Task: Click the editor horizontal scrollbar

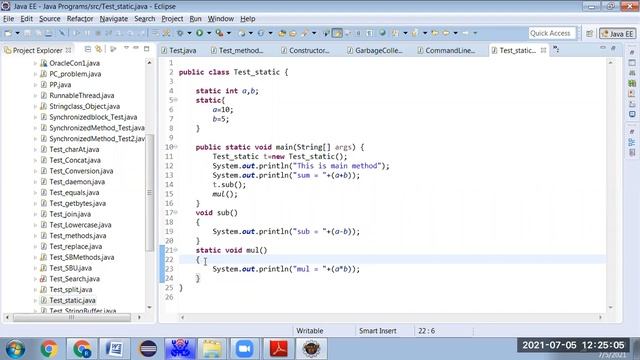Action: 391,317
